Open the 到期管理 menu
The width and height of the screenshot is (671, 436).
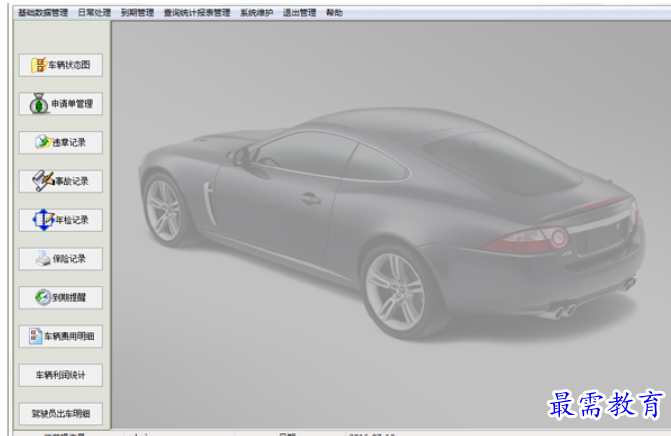137,13
